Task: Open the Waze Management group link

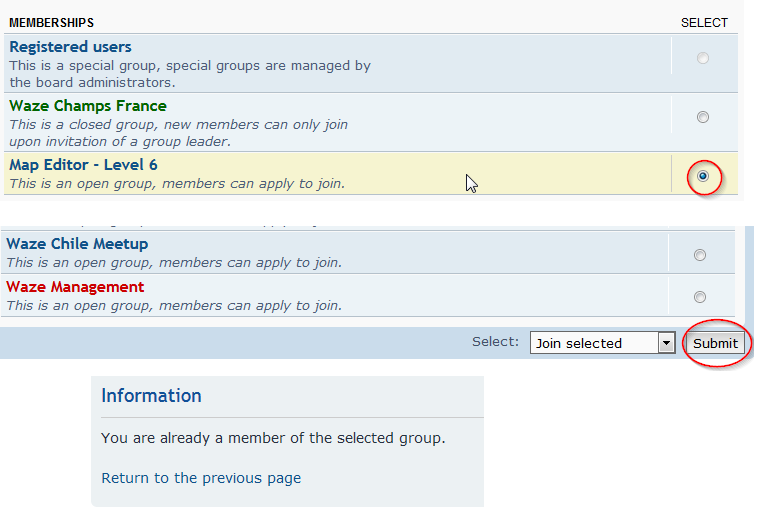Action: [x=75, y=287]
